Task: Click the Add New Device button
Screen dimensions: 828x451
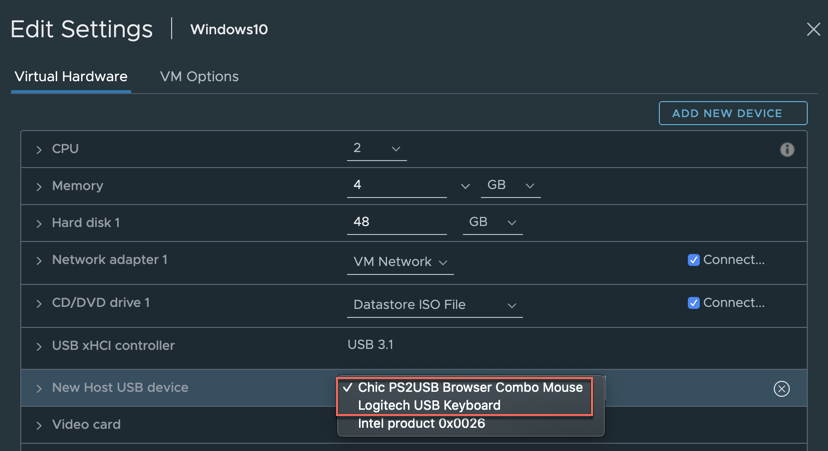Action: tap(732, 113)
